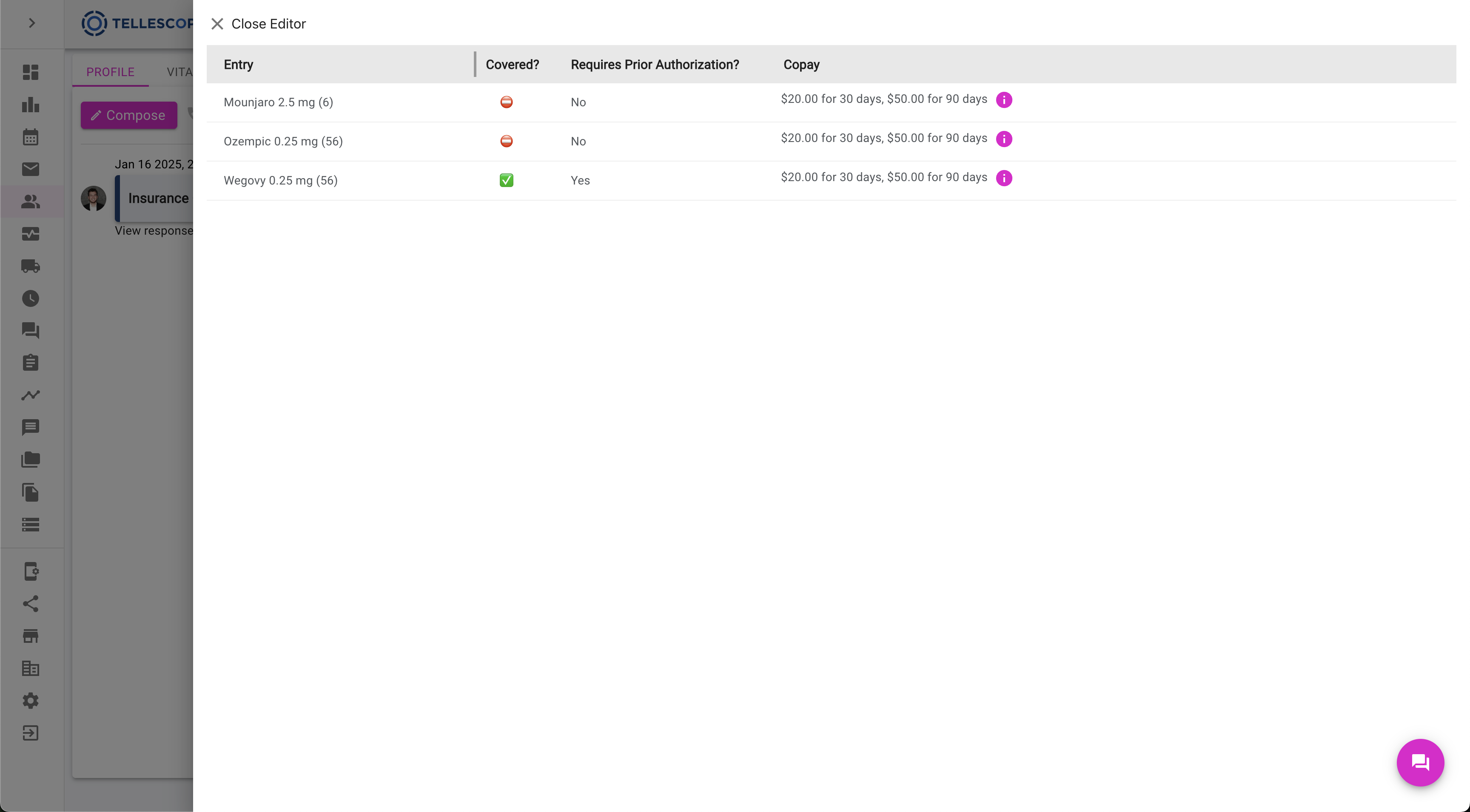Open the settings gear sidebar icon
This screenshot has height=812, width=1470.
pyautogui.click(x=31, y=701)
